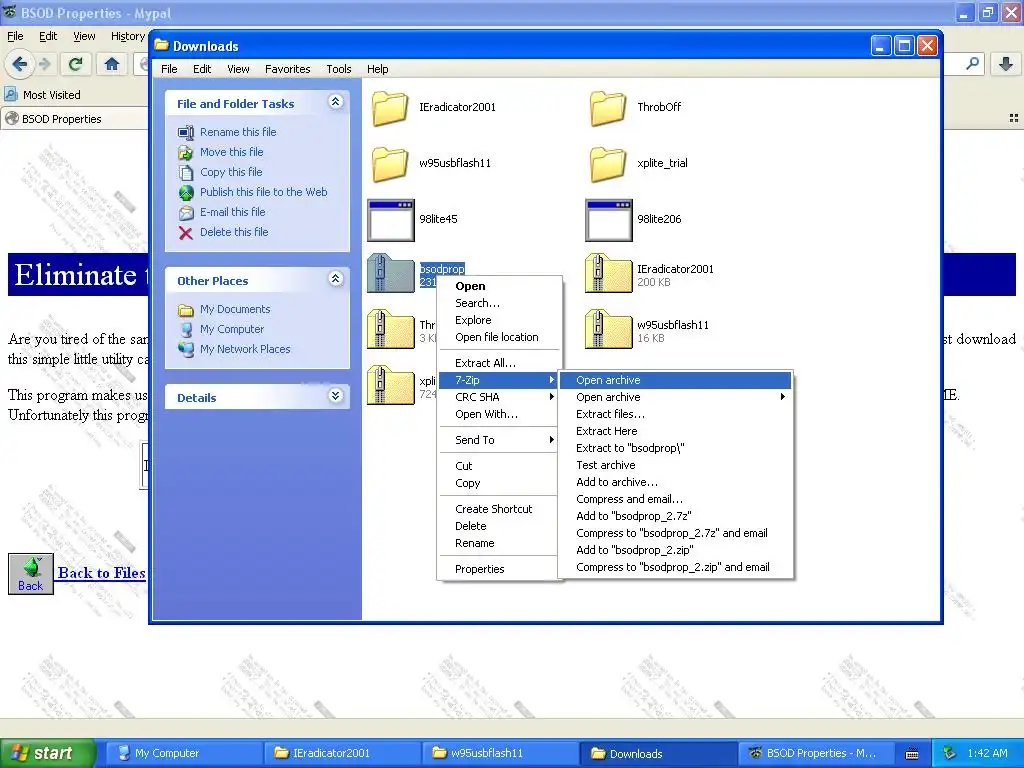The width and height of the screenshot is (1024, 768).
Task: Select the w95usbflash11 16 KB zip icon
Action: tap(609, 330)
